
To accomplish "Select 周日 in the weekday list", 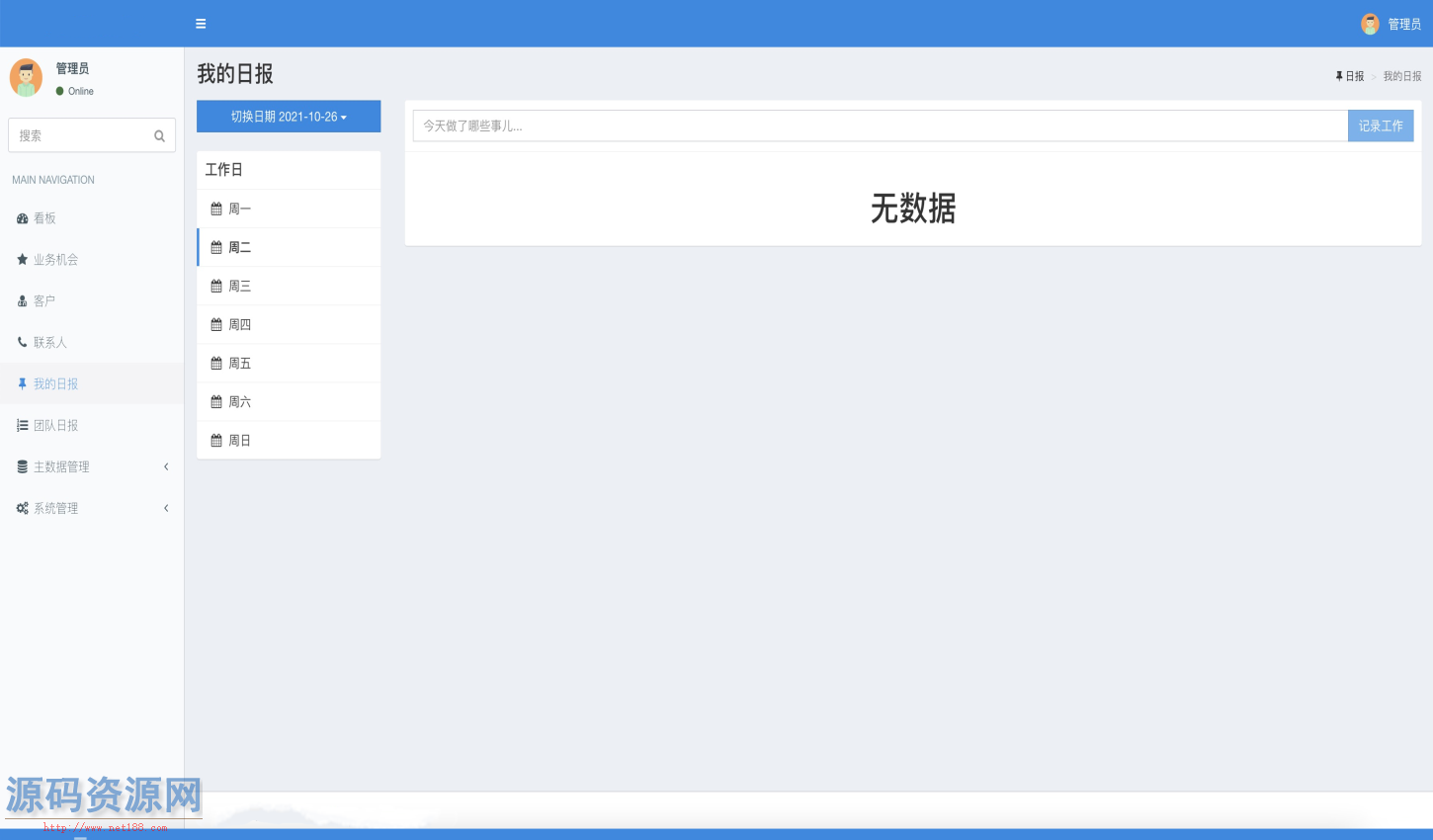I will click(289, 441).
